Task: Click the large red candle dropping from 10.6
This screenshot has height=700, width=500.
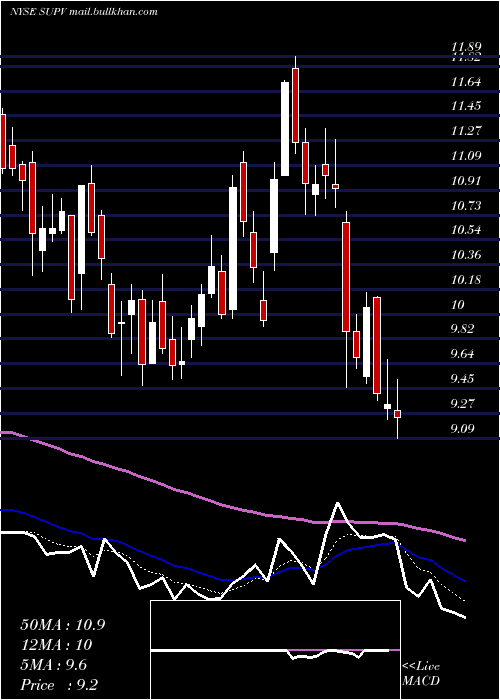Action: (346, 277)
